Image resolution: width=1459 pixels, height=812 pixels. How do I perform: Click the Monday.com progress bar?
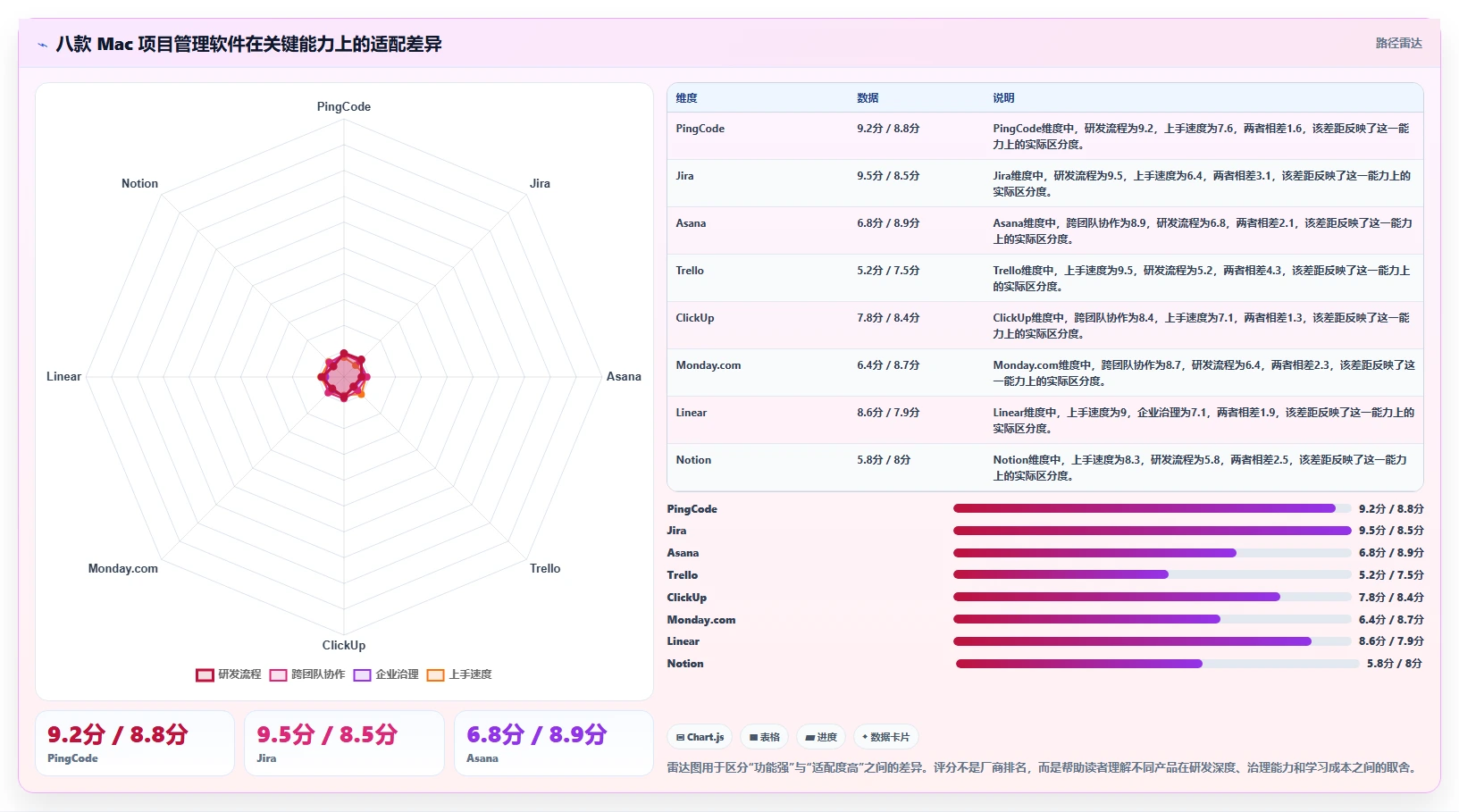pos(1153,619)
